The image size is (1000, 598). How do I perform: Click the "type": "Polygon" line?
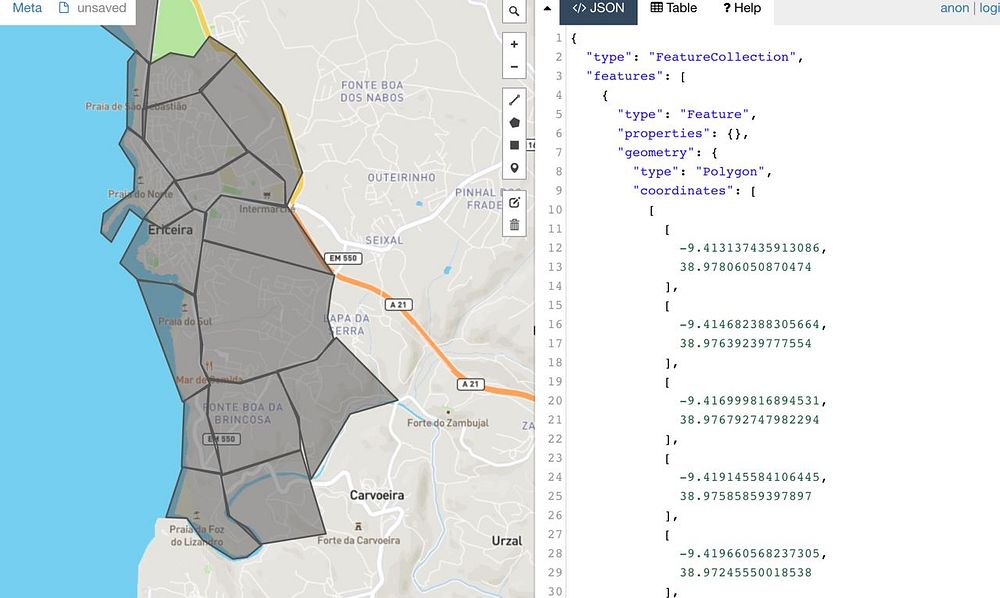[702, 171]
